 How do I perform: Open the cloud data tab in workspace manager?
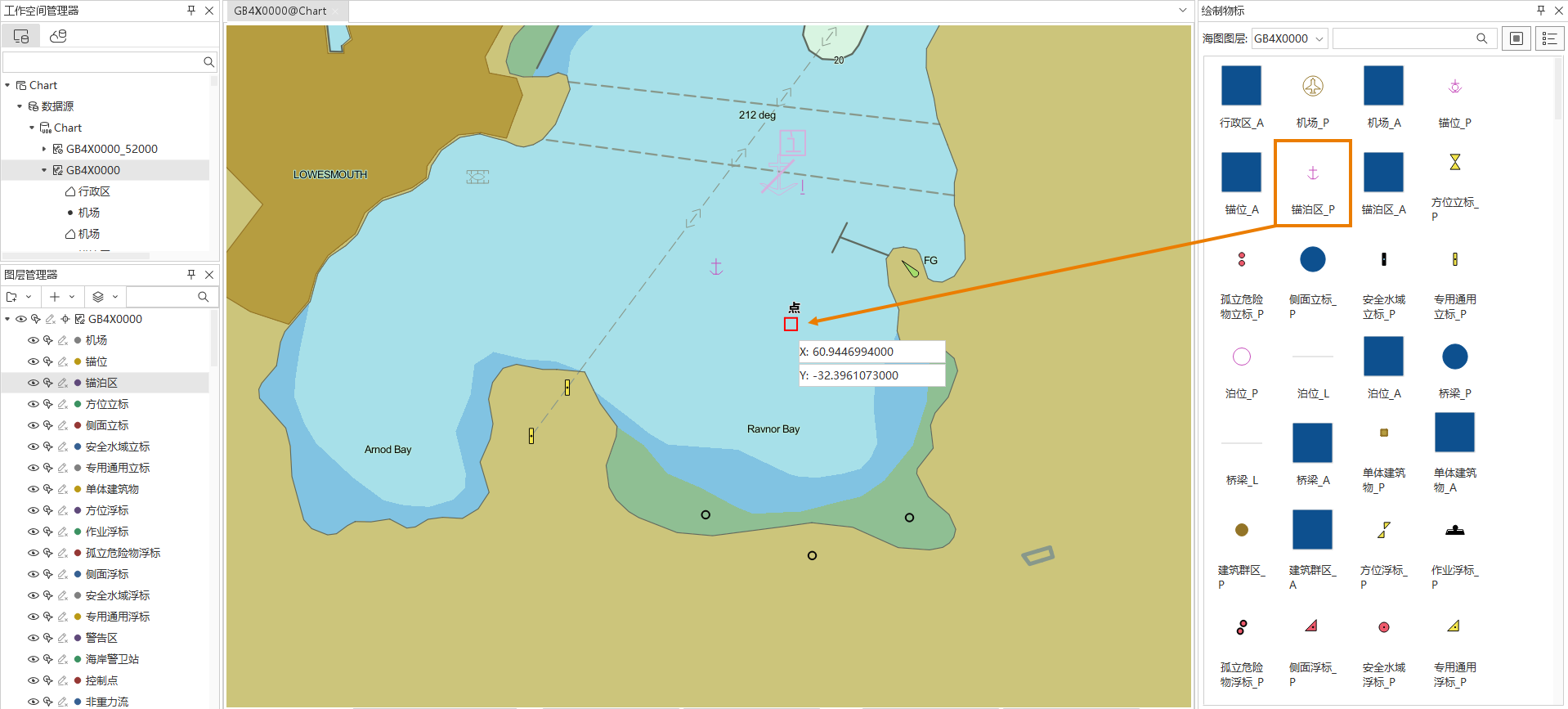click(x=58, y=36)
